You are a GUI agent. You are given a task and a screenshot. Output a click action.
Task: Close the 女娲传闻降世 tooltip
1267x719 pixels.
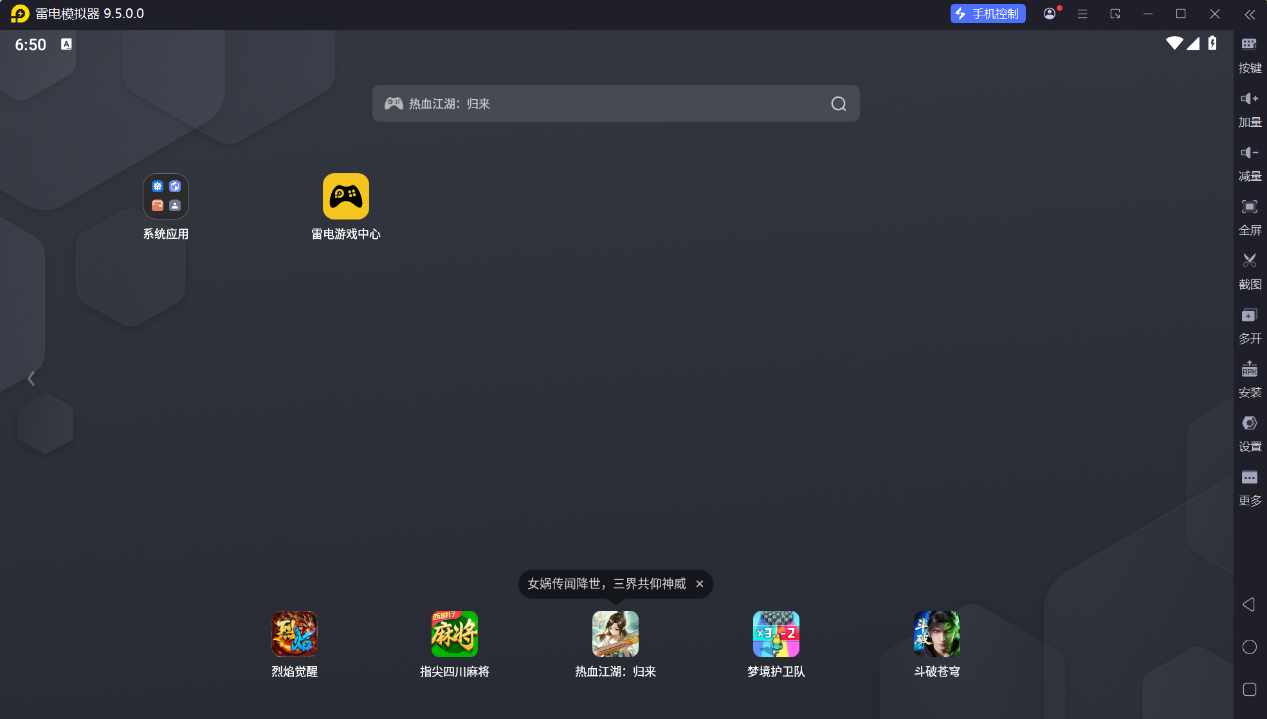700,584
